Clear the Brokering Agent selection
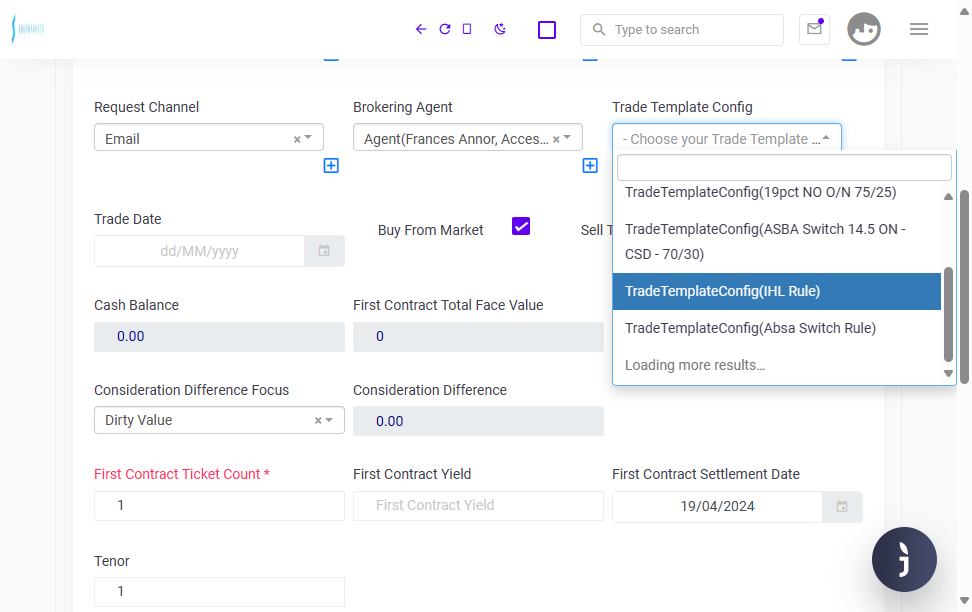Image resolution: width=972 pixels, height=612 pixels. [x=556, y=140]
